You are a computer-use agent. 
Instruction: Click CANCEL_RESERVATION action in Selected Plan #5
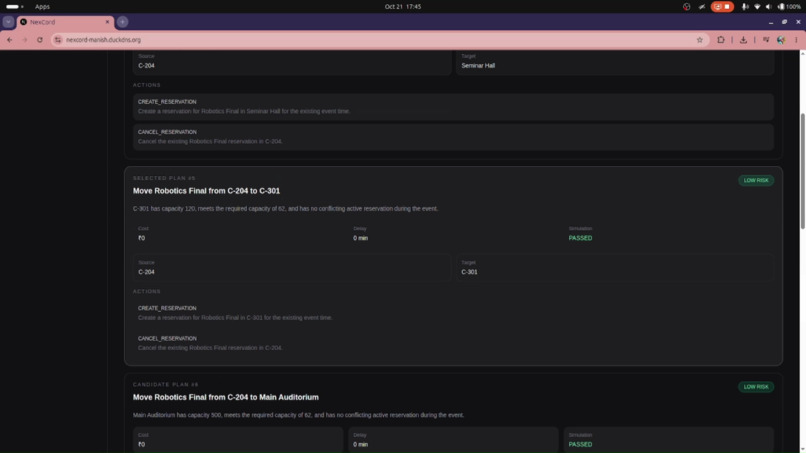click(453, 343)
